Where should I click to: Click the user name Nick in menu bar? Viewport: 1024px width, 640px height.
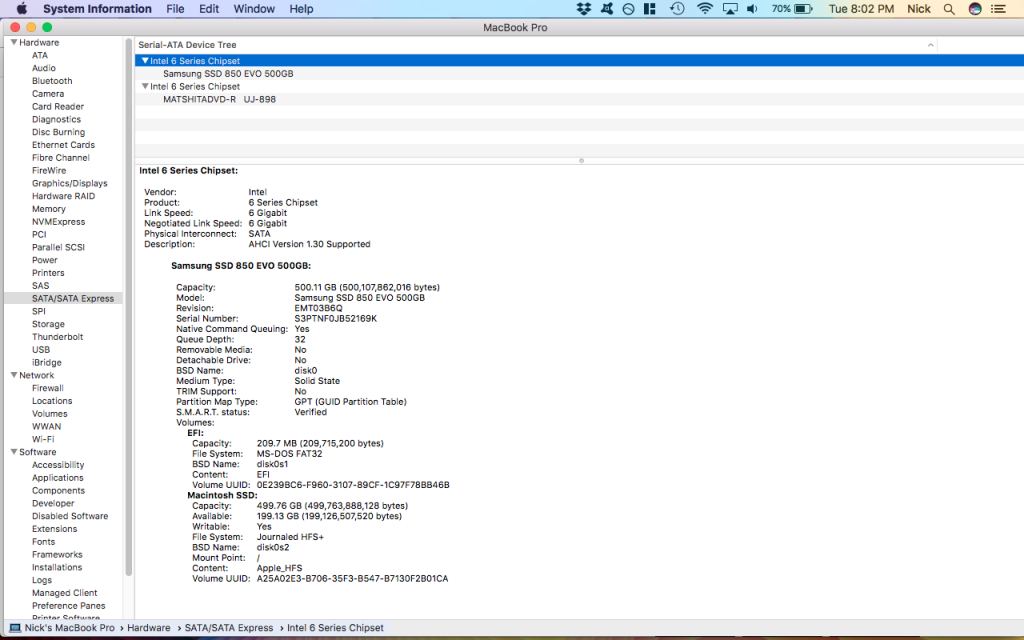click(x=919, y=8)
